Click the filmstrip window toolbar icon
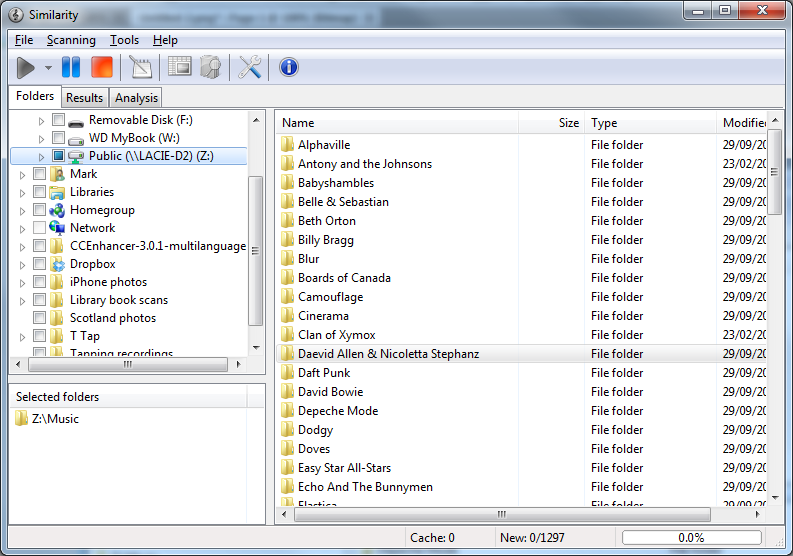Image resolution: width=793 pixels, height=556 pixels. pos(179,66)
